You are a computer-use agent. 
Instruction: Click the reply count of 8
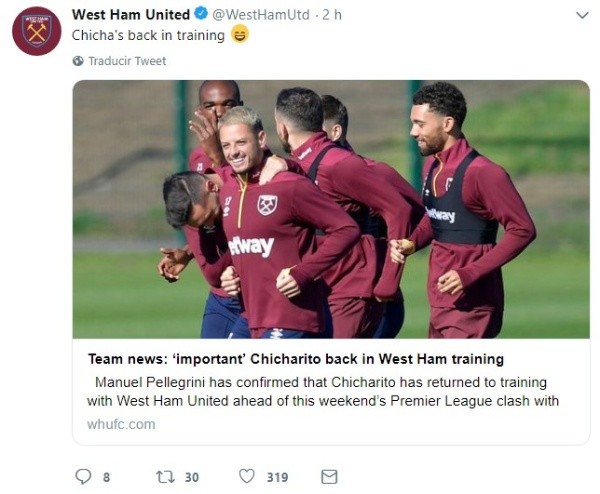pyautogui.click(x=107, y=477)
